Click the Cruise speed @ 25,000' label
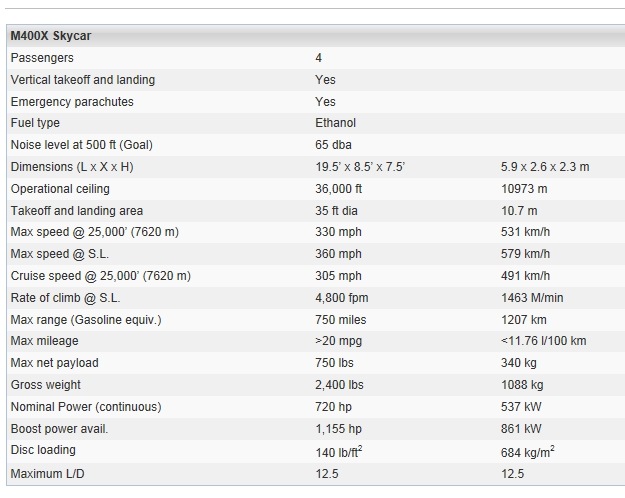This screenshot has height=498, width=625. [100, 276]
